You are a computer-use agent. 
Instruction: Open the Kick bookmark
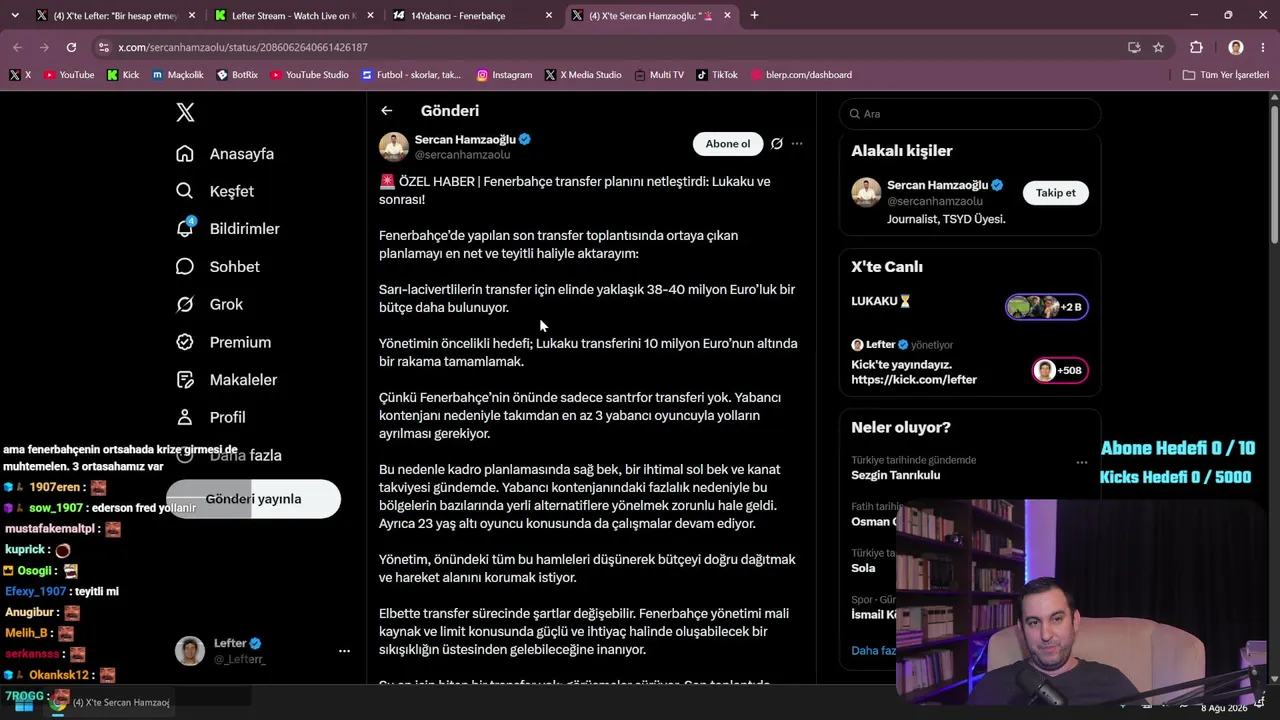(x=122, y=75)
